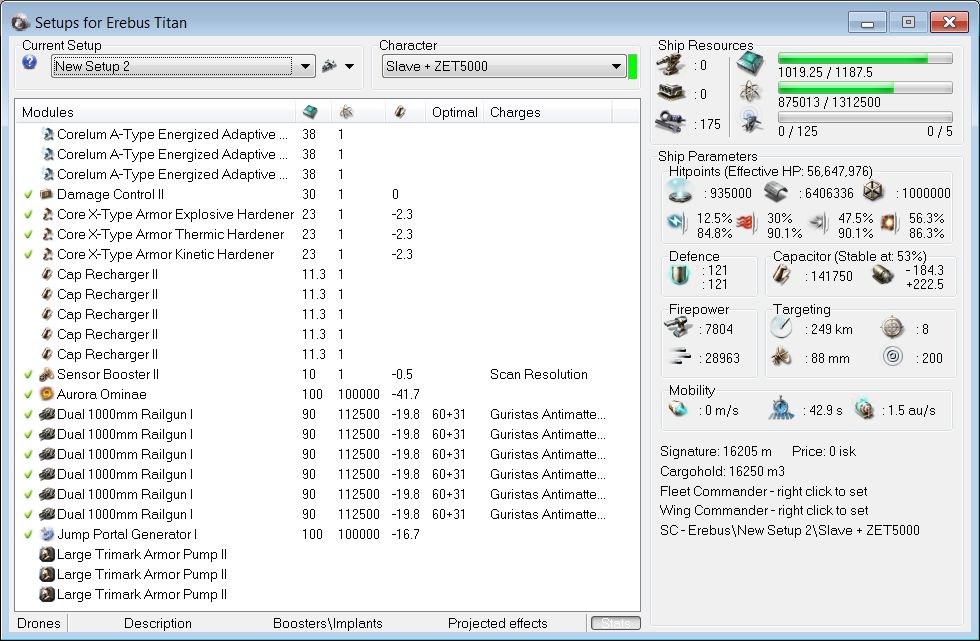Screen dimensions: 980x641
Task: Click the Defence tank icon
Action: [679, 275]
